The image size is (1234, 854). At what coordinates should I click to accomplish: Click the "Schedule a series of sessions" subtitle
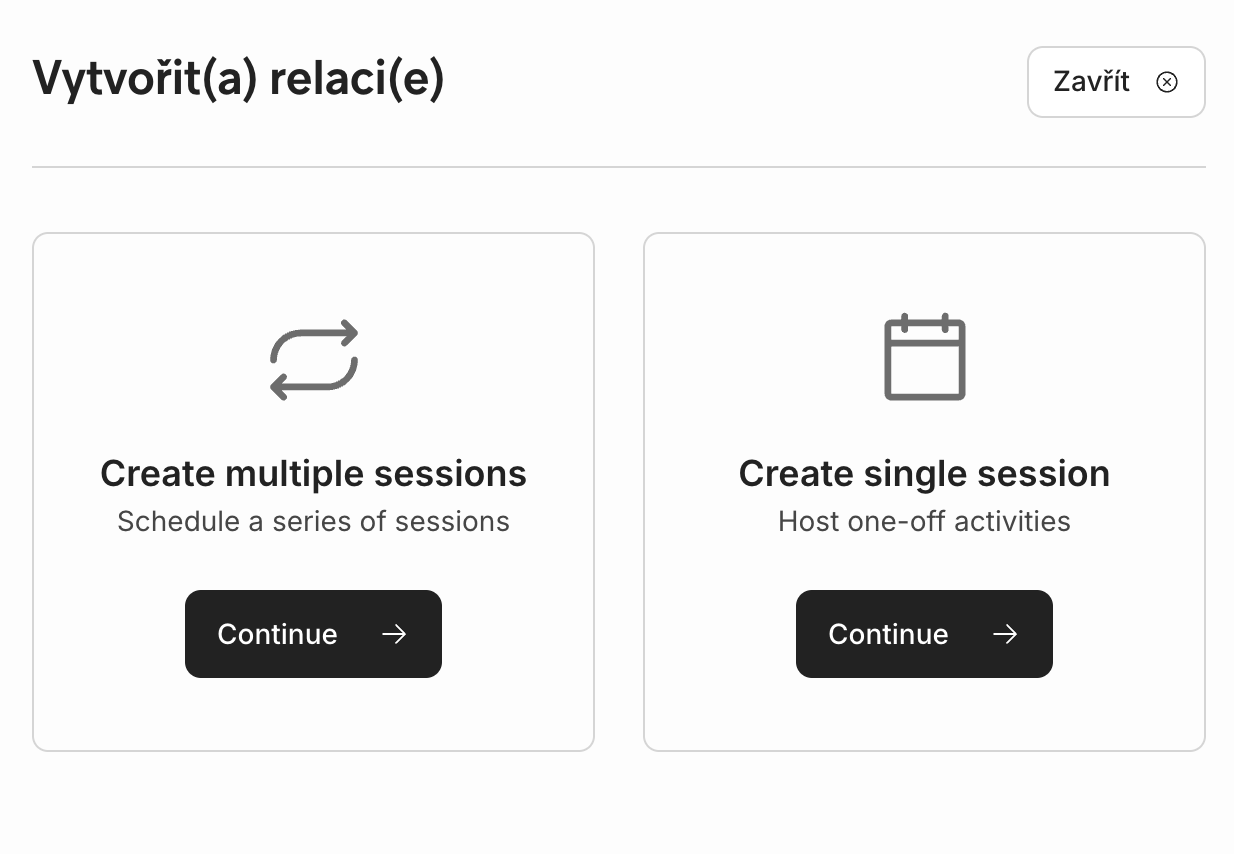click(x=313, y=521)
